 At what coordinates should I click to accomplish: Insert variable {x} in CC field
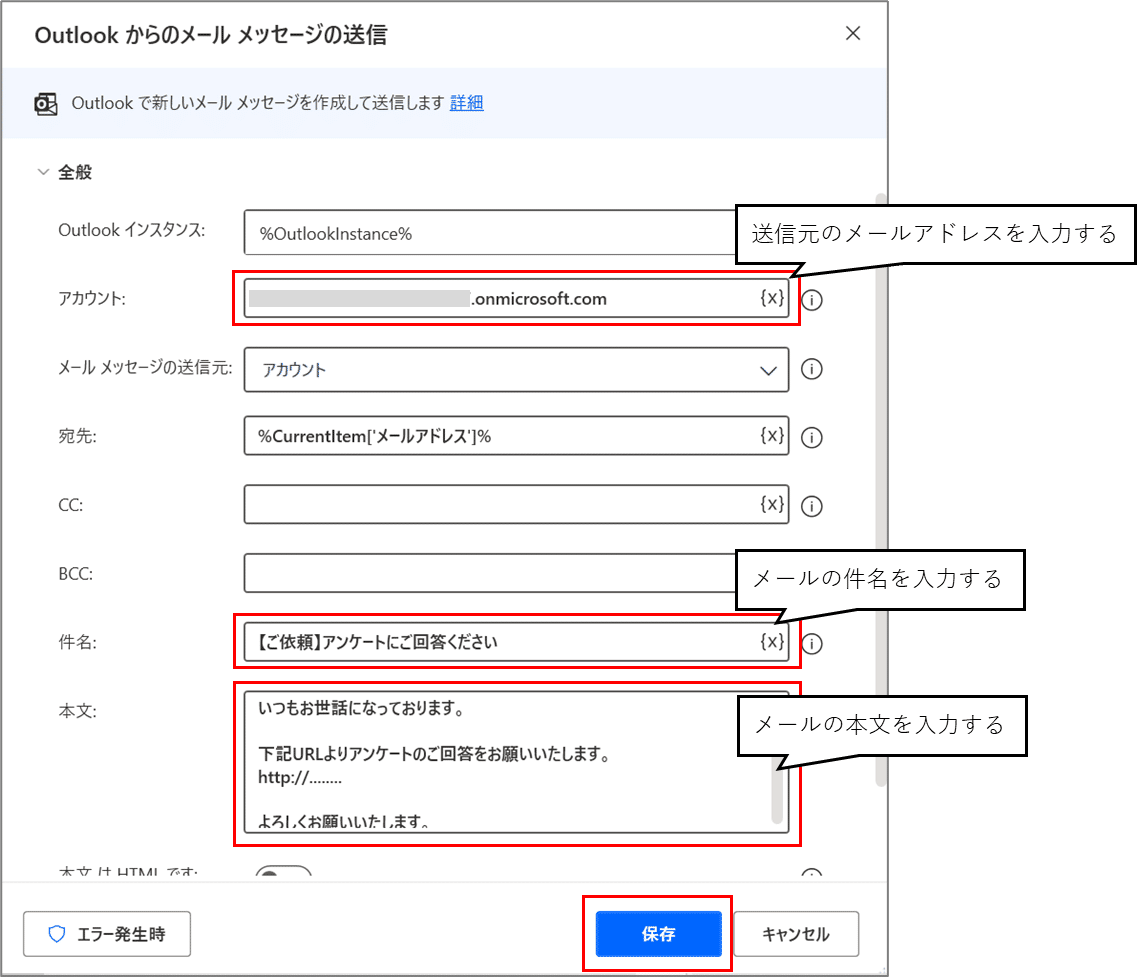coord(772,504)
